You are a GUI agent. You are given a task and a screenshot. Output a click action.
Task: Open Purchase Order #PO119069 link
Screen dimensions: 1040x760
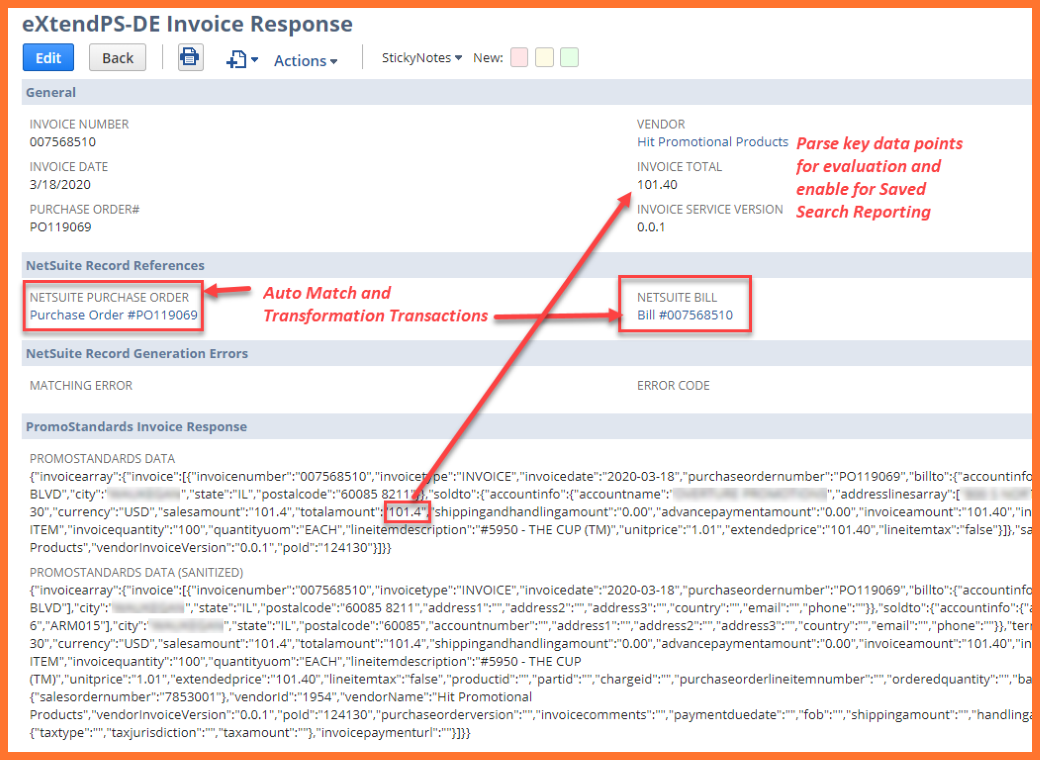click(113, 315)
